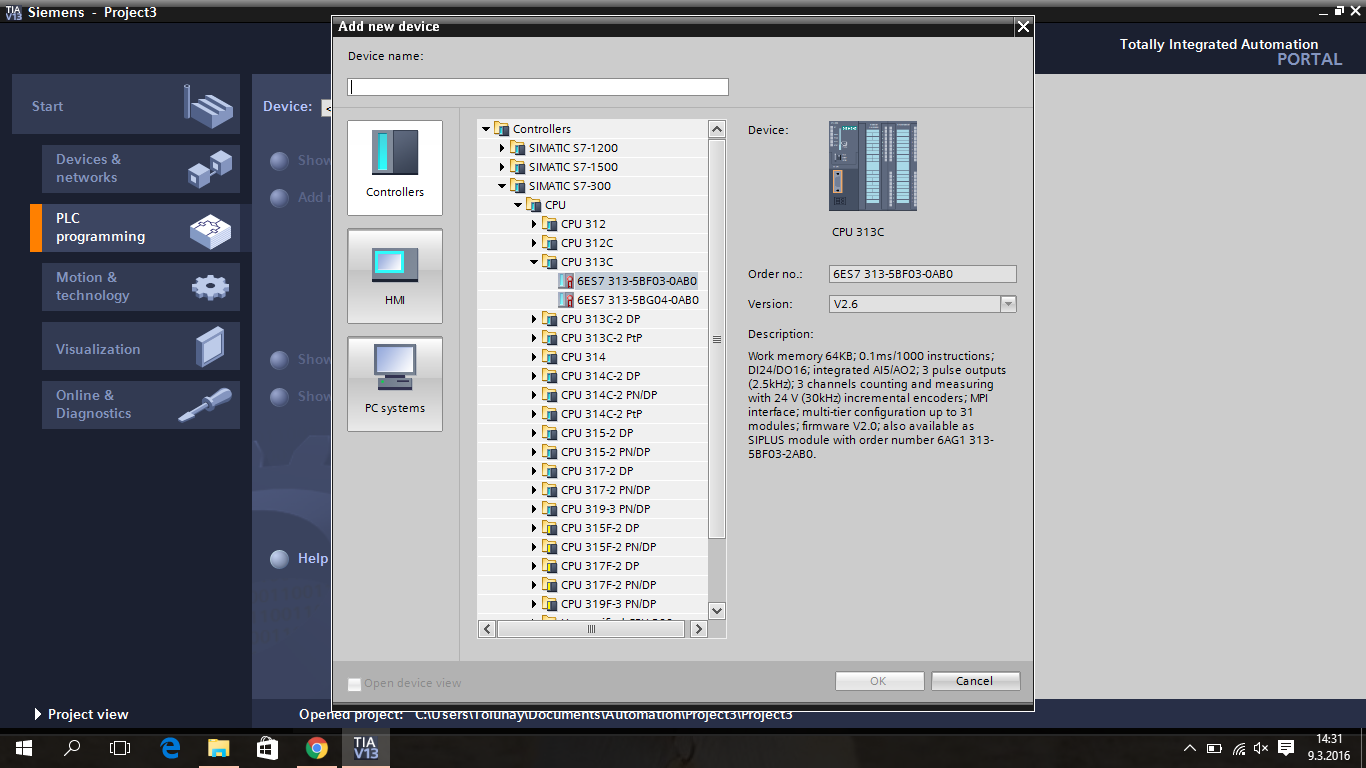Open Google Chrome from taskbar
Image resolution: width=1366 pixels, height=768 pixels.
(316, 748)
